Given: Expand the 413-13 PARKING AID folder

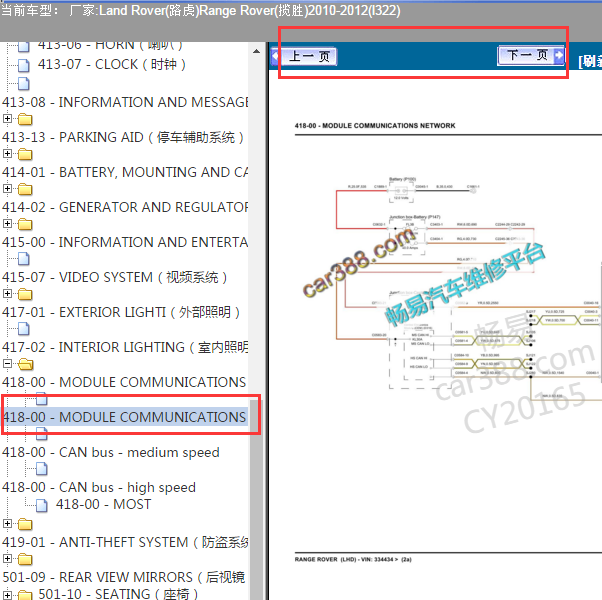Looking at the screenshot, I should (x=7, y=119).
